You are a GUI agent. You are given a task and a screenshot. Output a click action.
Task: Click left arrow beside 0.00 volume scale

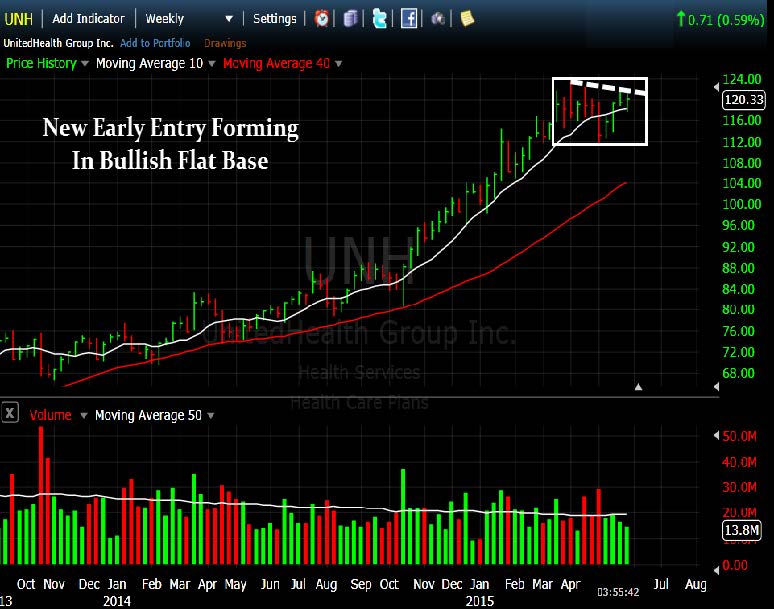(716, 570)
